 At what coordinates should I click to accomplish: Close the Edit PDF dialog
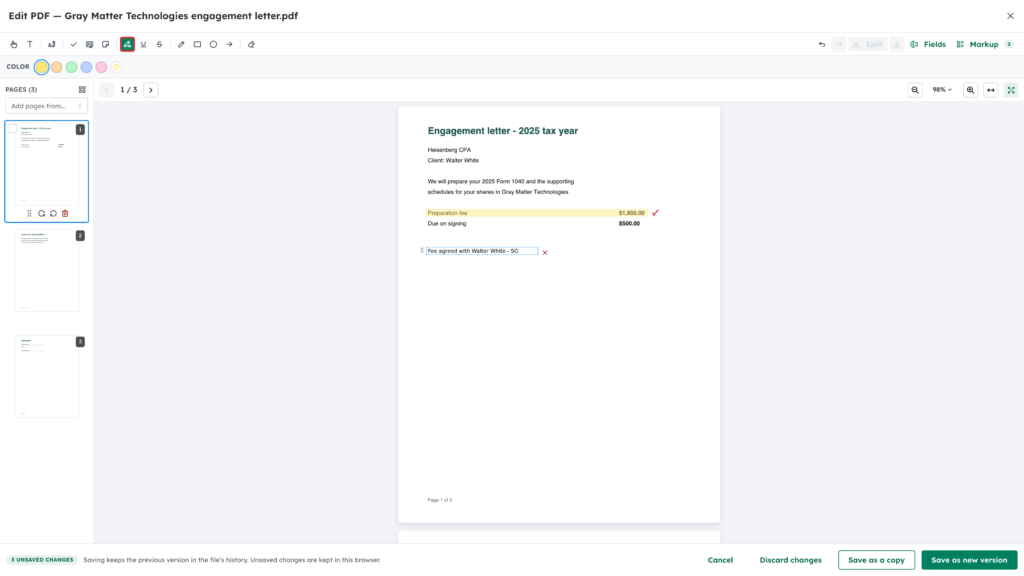[1010, 16]
